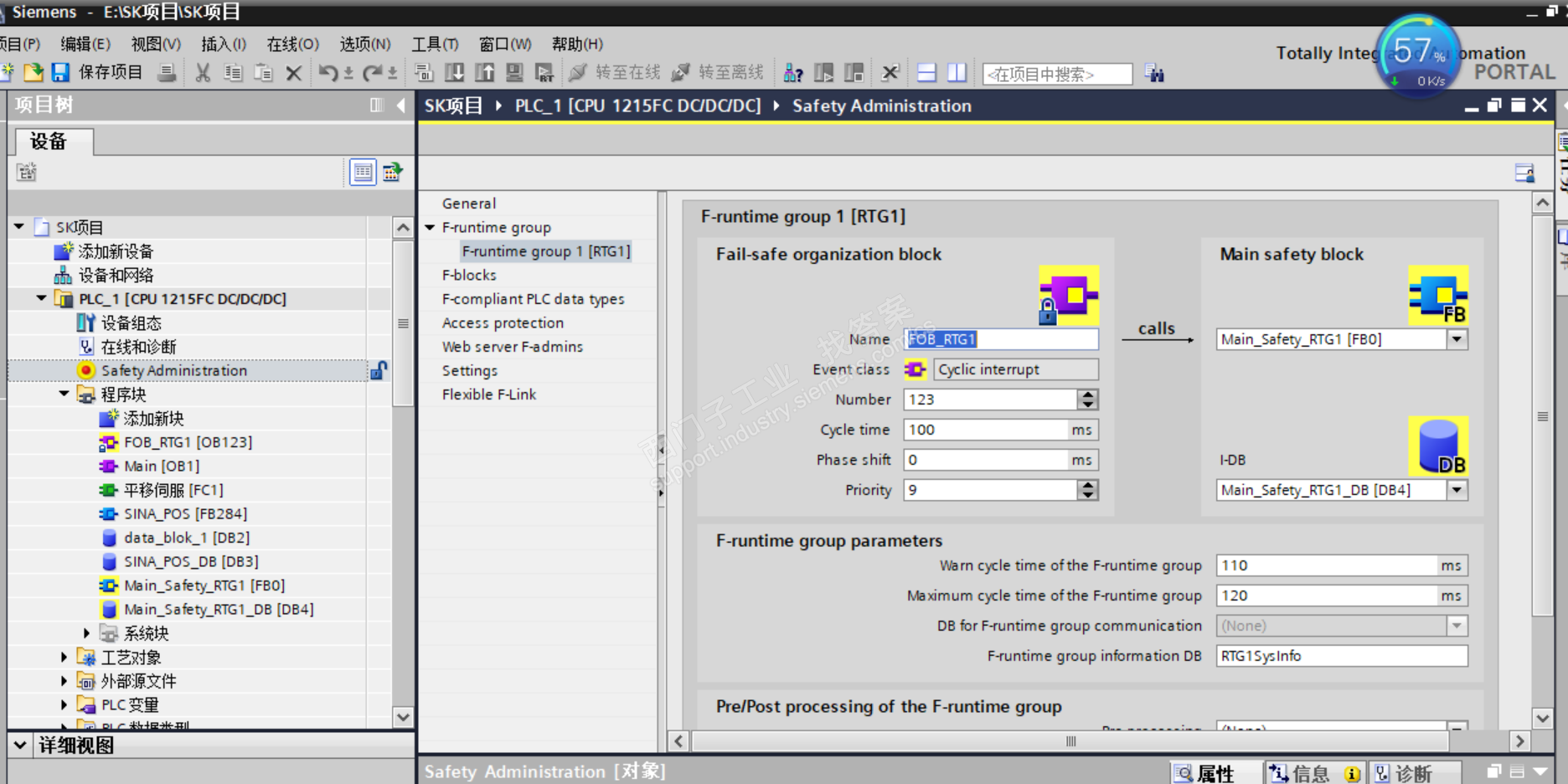
Task: Open the 工具(T) Tools menu
Action: (x=435, y=44)
